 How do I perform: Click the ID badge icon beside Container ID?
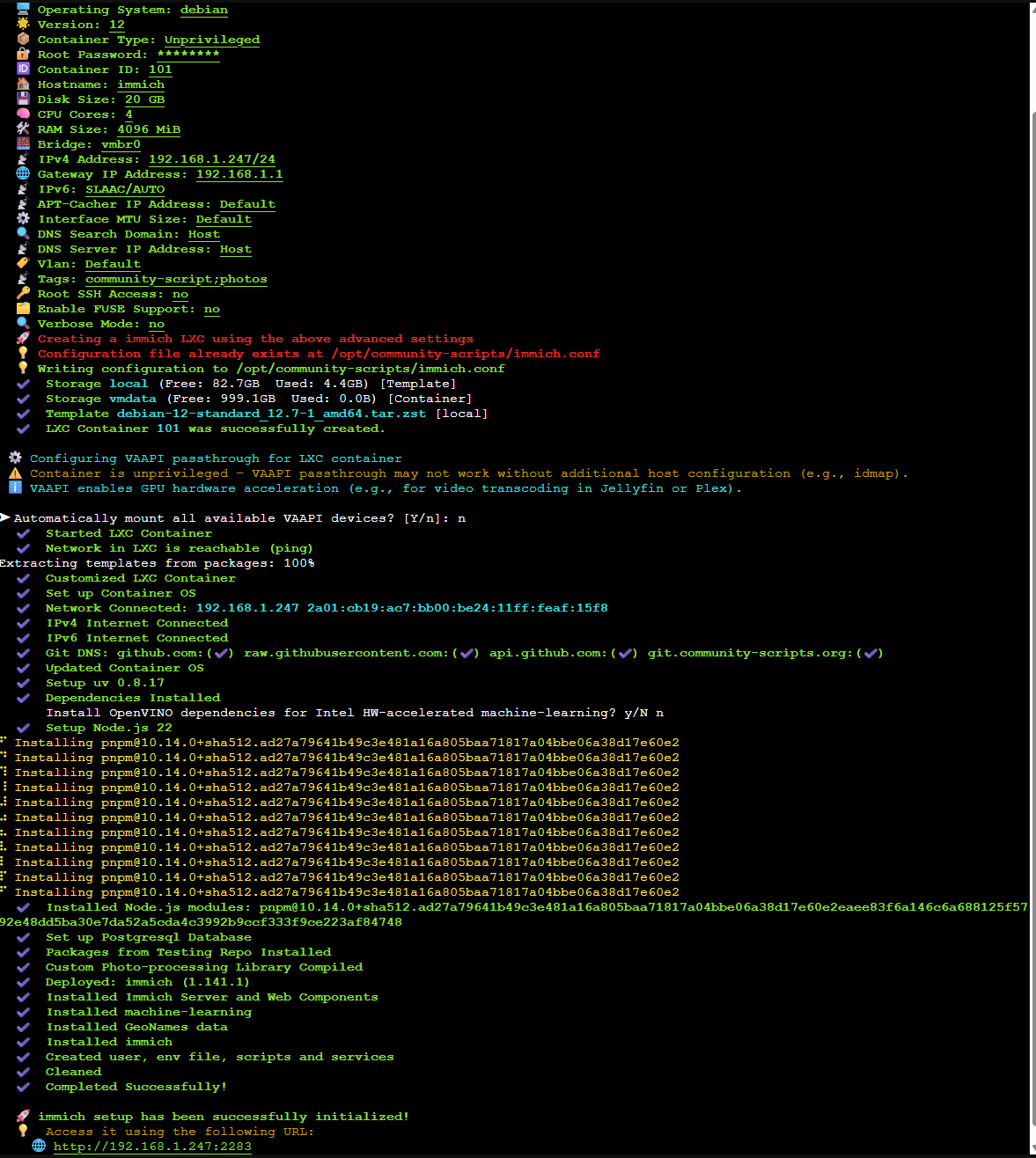tap(23, 69)
